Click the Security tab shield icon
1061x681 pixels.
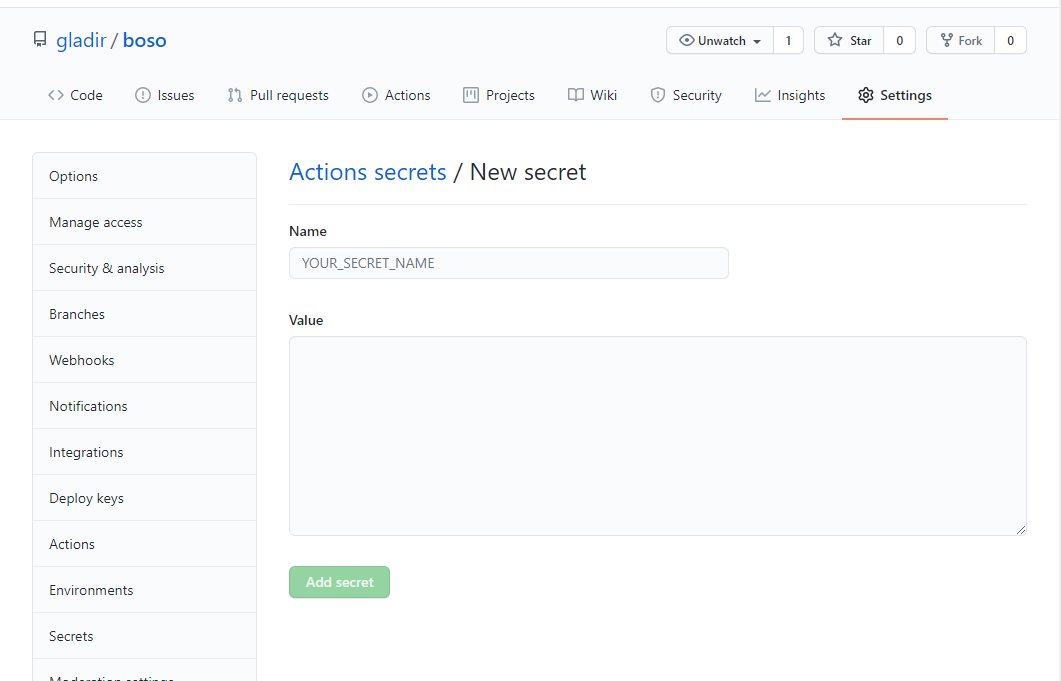coord(658,95)
